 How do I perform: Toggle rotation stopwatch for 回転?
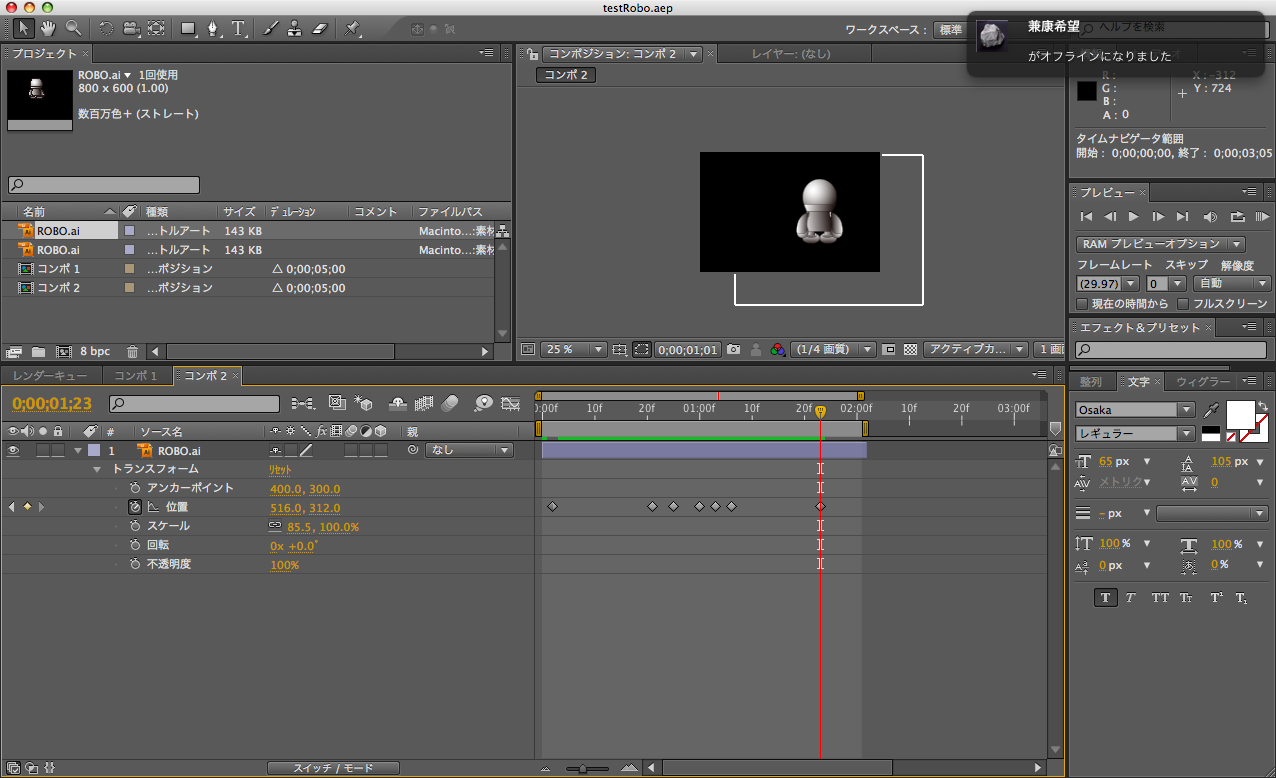135,546
